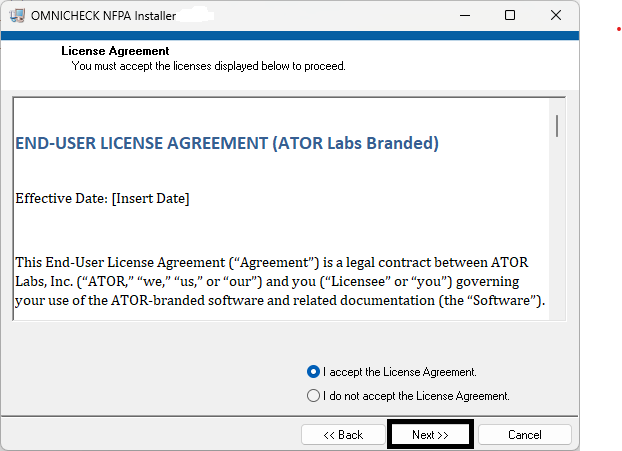Click the "END-USER LICENSE AGREEMENT" heading
Viewport: 622px width, 451px height.
tap(227, 143)
